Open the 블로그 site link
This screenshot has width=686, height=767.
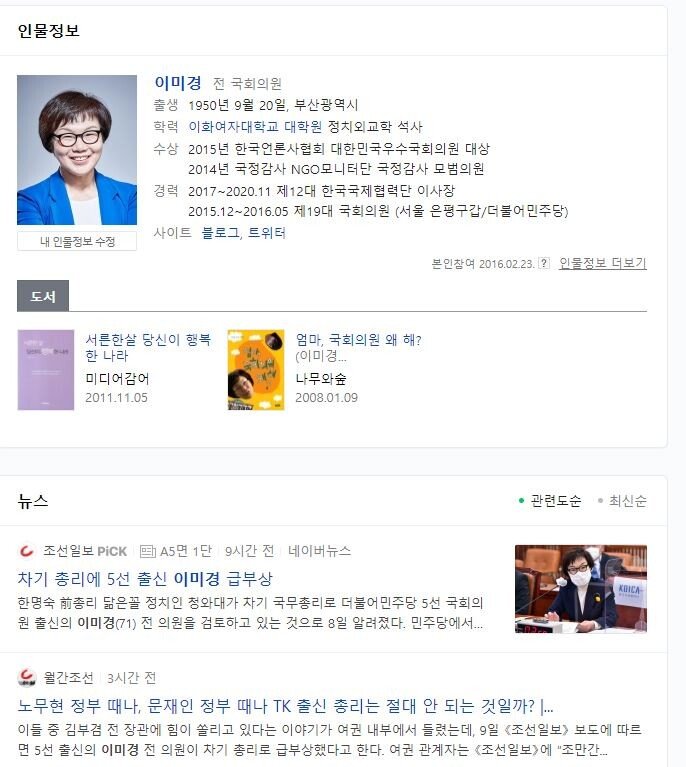220,233
